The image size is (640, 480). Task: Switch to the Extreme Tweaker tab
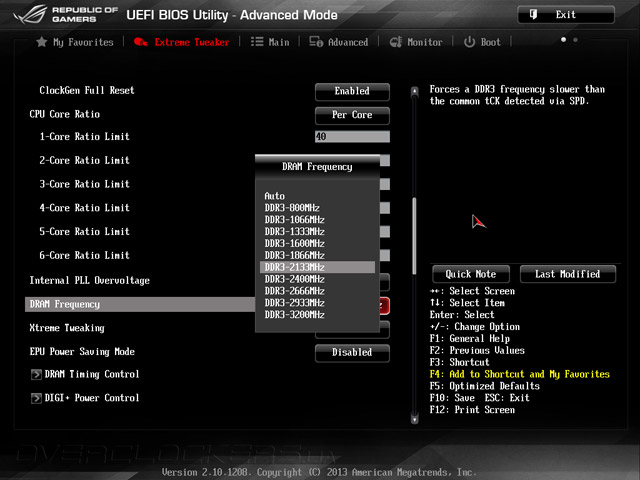click(x=182, y=42)
